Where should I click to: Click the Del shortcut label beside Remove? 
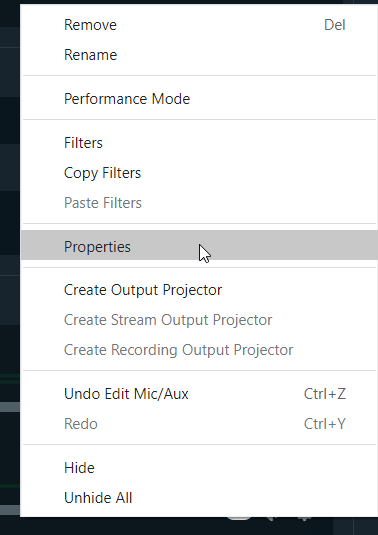335,25
